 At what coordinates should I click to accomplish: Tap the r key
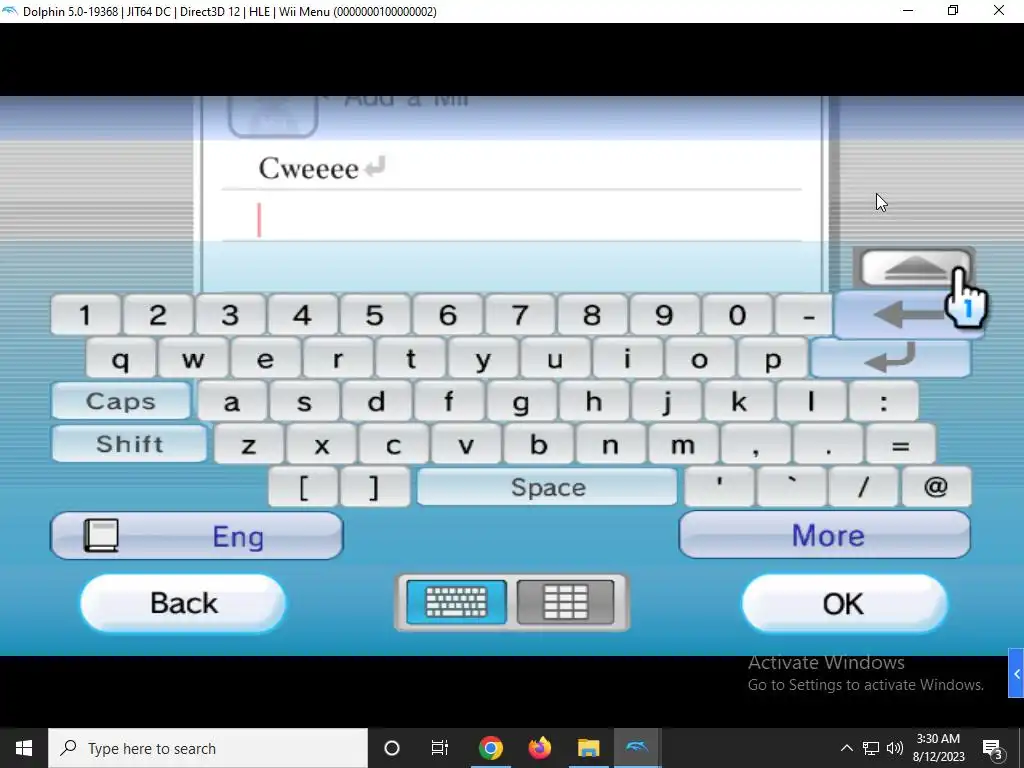click(338, 359)
